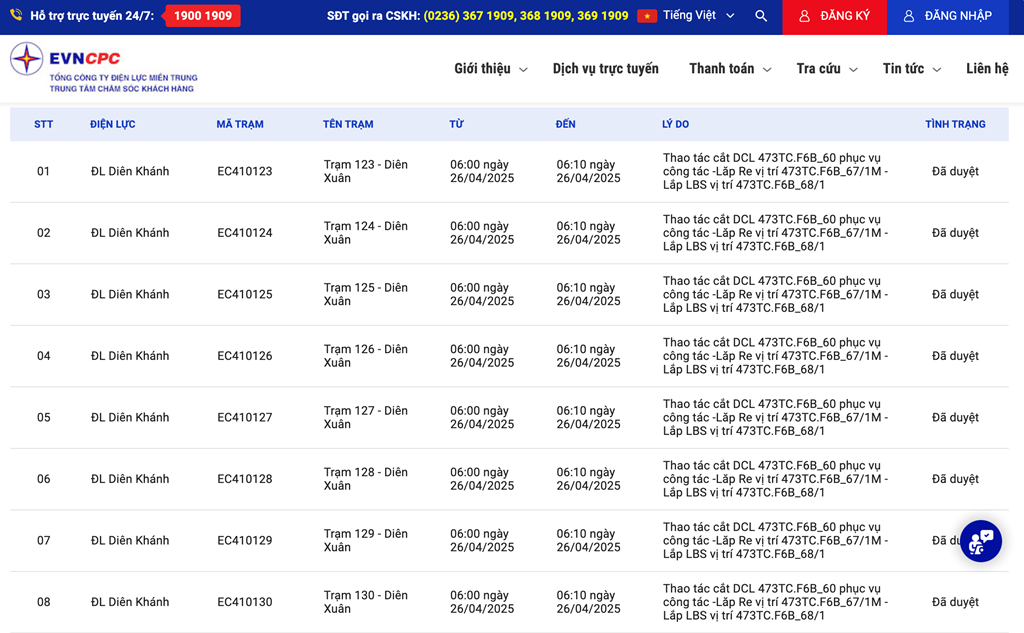Click the LÝ DO column header

pos(675,124)
